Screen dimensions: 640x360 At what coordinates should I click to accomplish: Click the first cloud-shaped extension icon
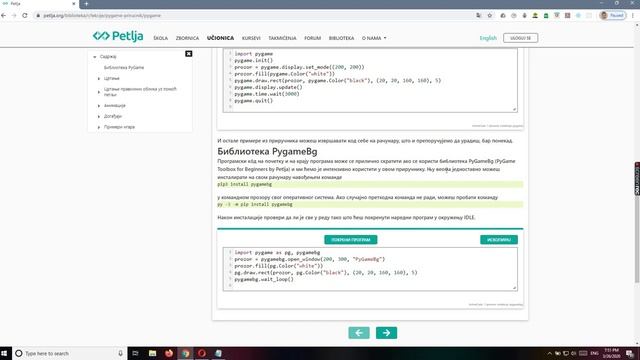[x=503, y=16]
